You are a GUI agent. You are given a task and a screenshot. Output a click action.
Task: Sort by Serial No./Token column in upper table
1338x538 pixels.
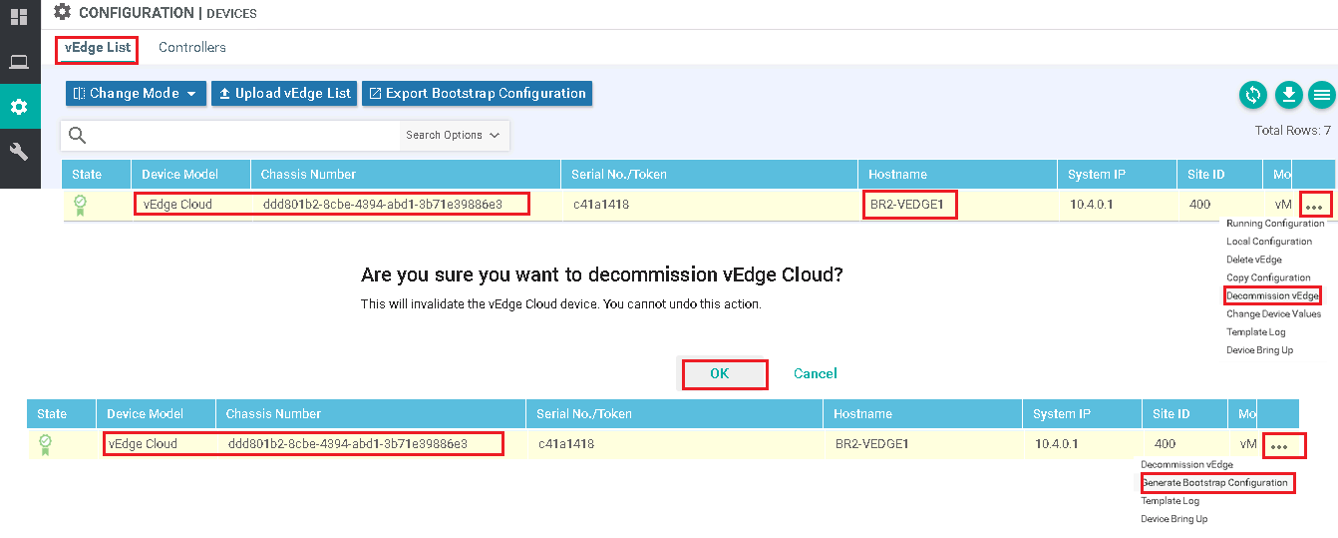click(x=619, y=174)
